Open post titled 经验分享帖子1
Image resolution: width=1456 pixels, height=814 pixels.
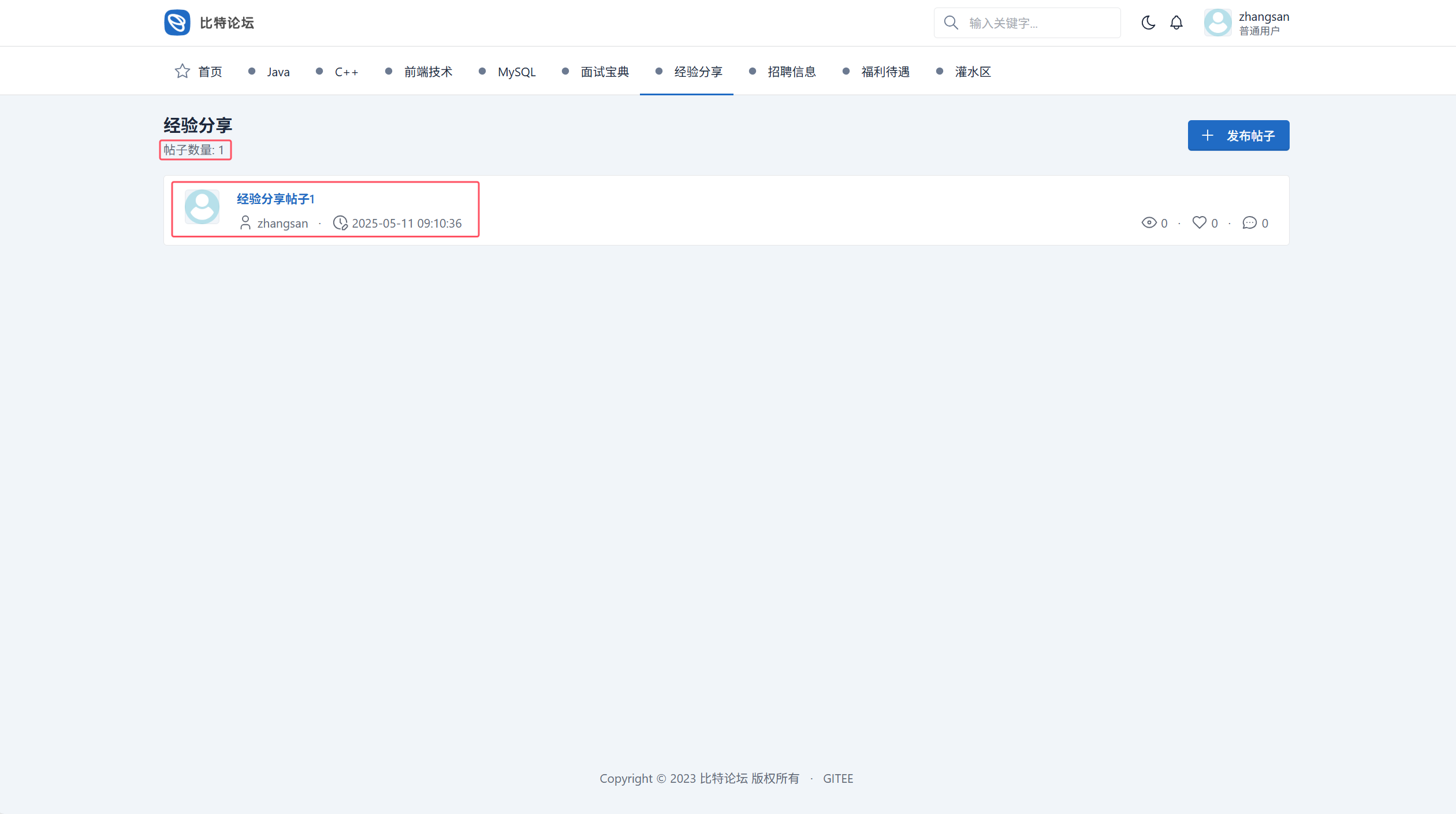(x=275, y=199)
